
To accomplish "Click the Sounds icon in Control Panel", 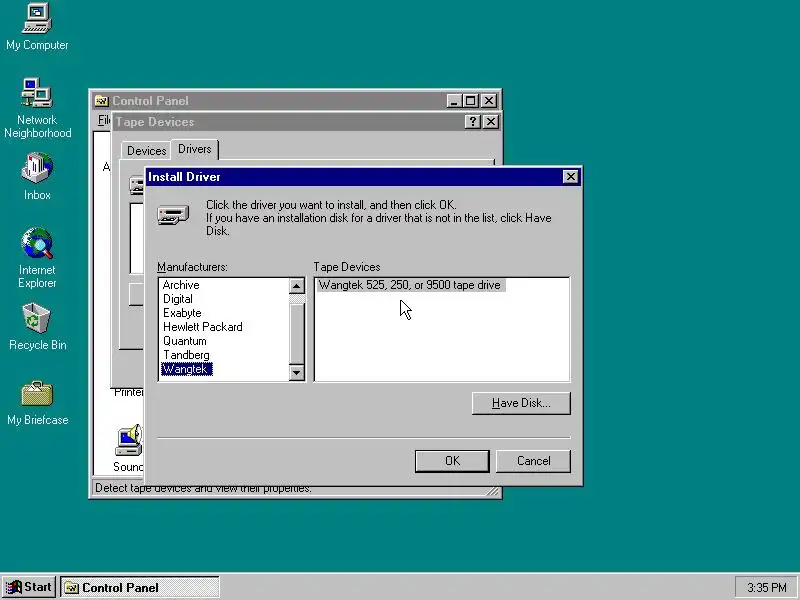I will click(x=129, y=448).
